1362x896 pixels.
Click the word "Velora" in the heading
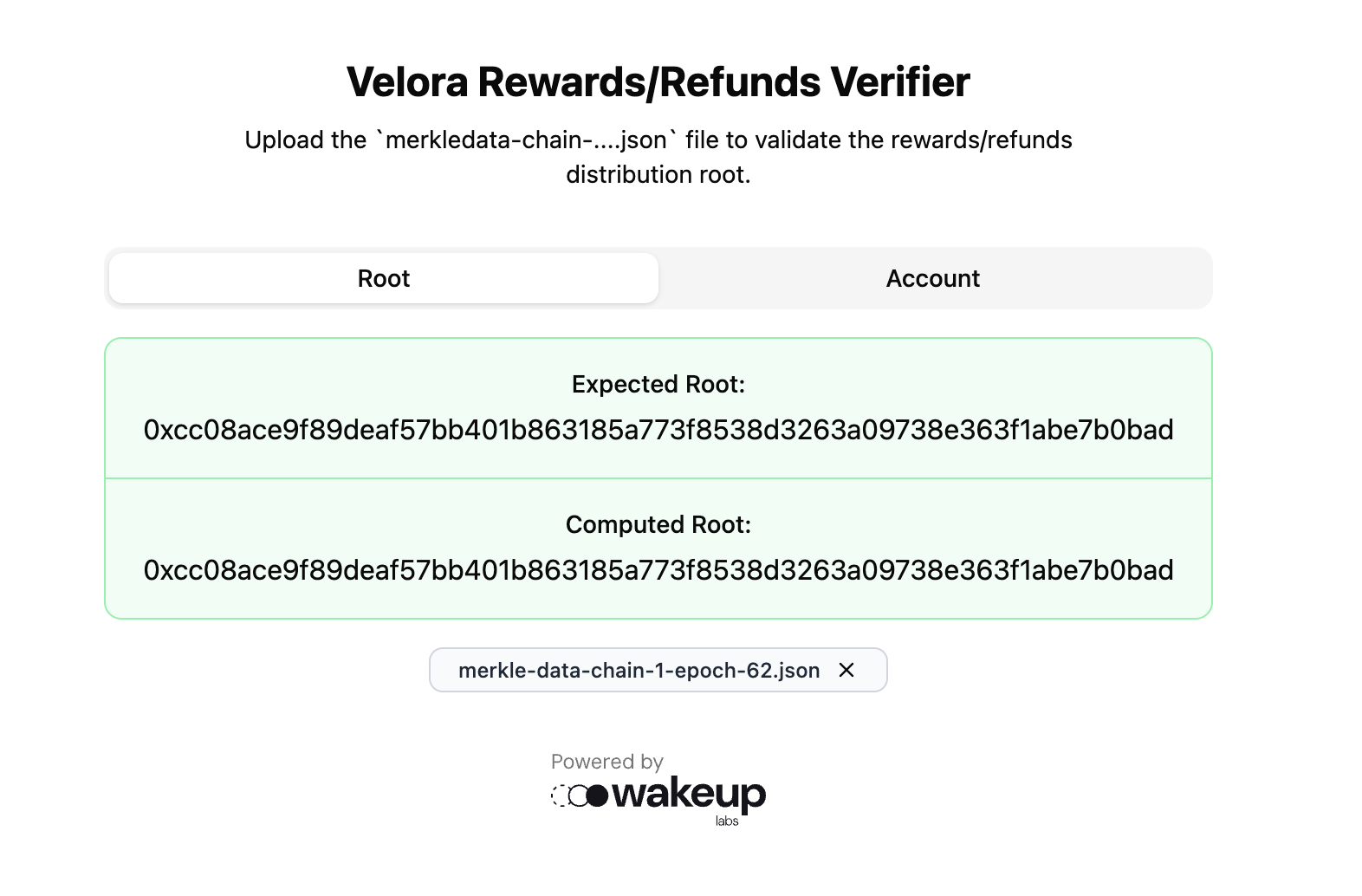tap(407, 82)
